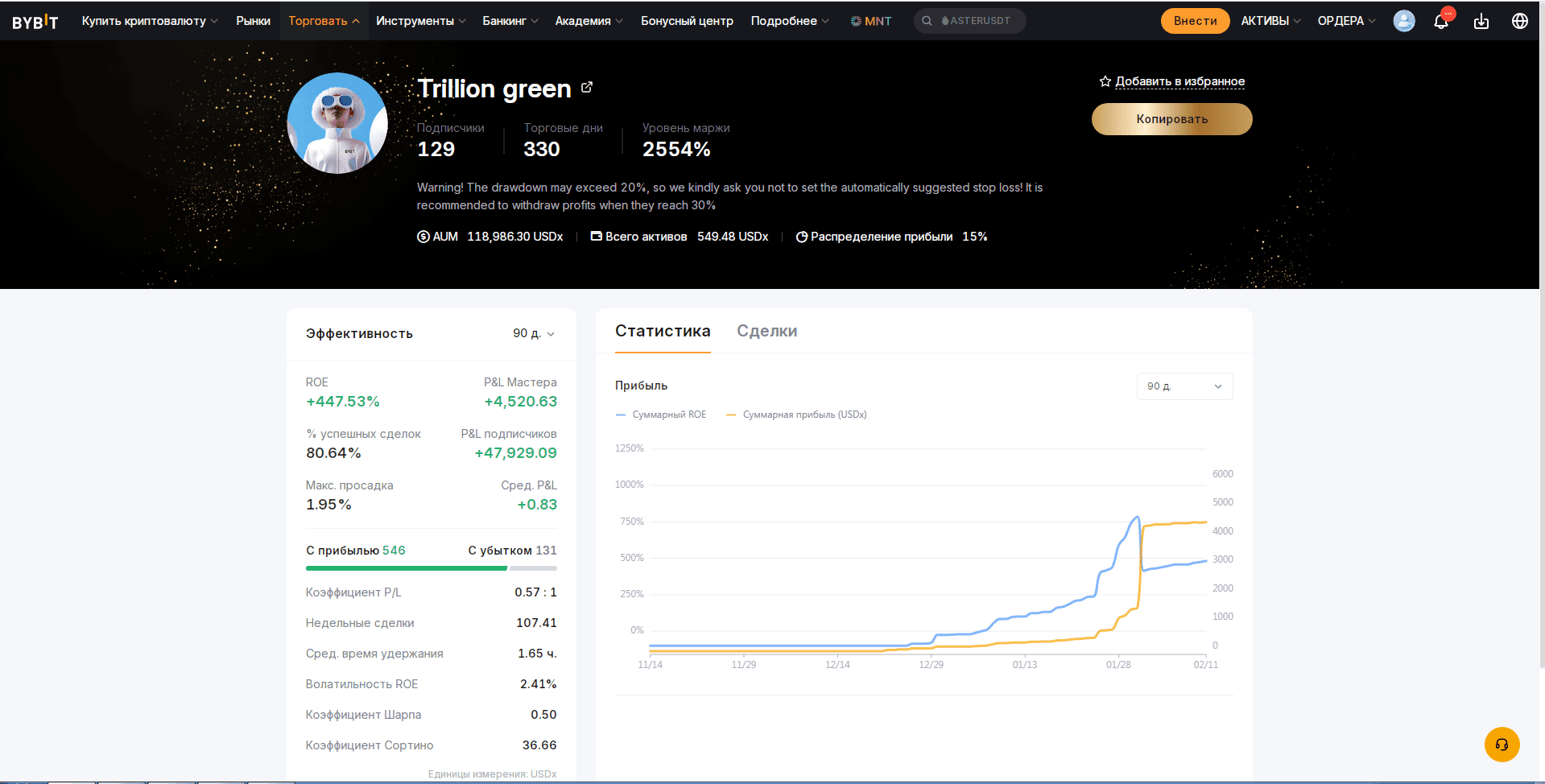The width and height of the screenshot is (1545, 784).
Task: Click the Торговые дни value 330
Action: pyautogui.click(x=541, y=150)
